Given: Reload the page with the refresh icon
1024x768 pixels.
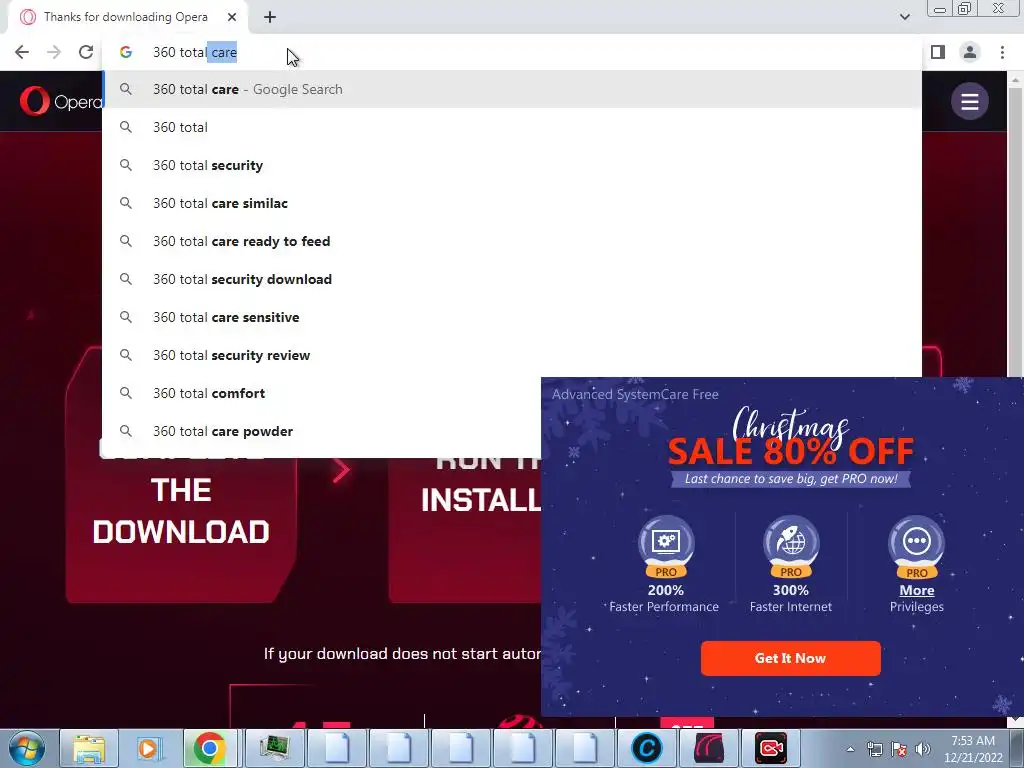Looking at the screenshot, I should point(86,52).
